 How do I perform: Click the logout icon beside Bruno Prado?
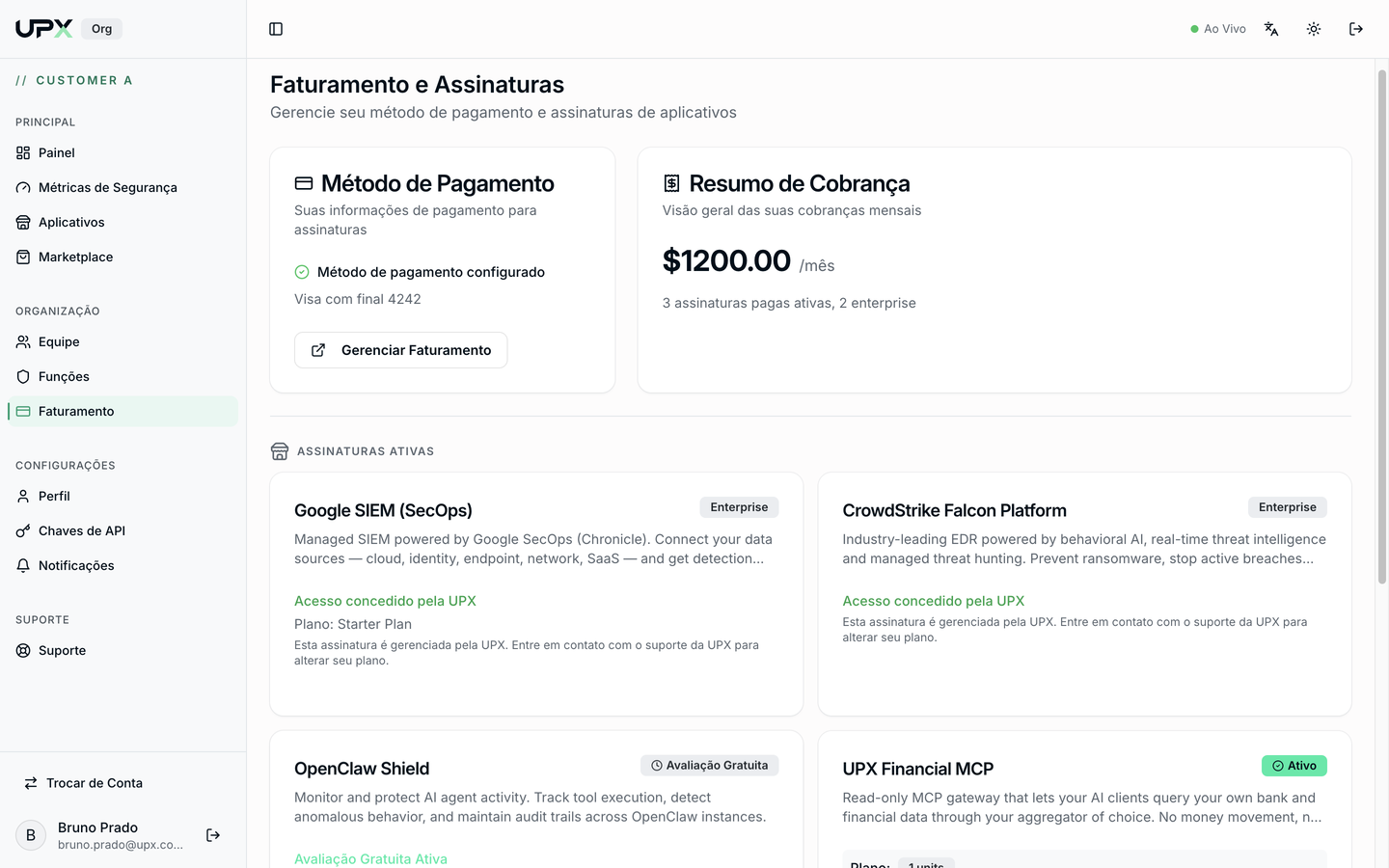[x=213, y=835]
